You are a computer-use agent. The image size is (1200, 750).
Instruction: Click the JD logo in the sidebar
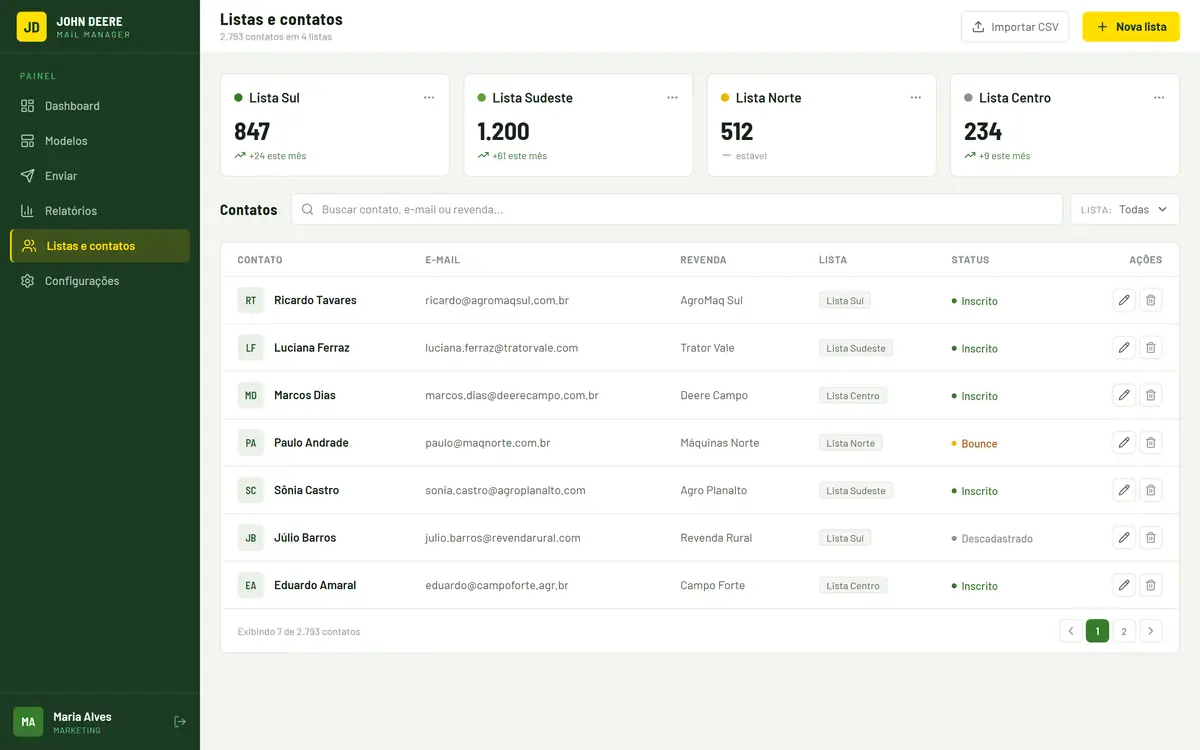[x=32, y=27]
